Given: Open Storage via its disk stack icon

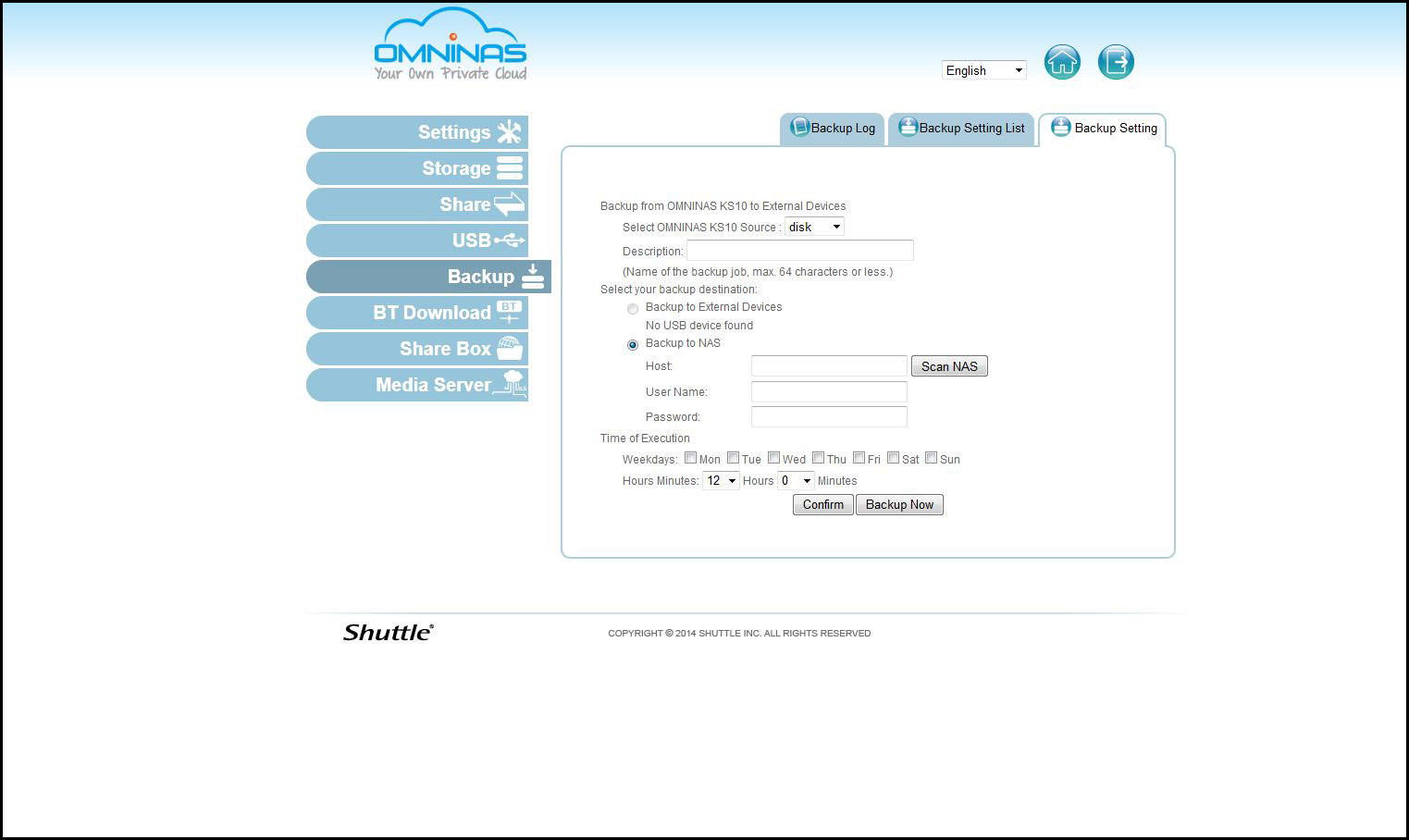Looking at the screenshot, I should pyautogui.click(x=510, y=168).
